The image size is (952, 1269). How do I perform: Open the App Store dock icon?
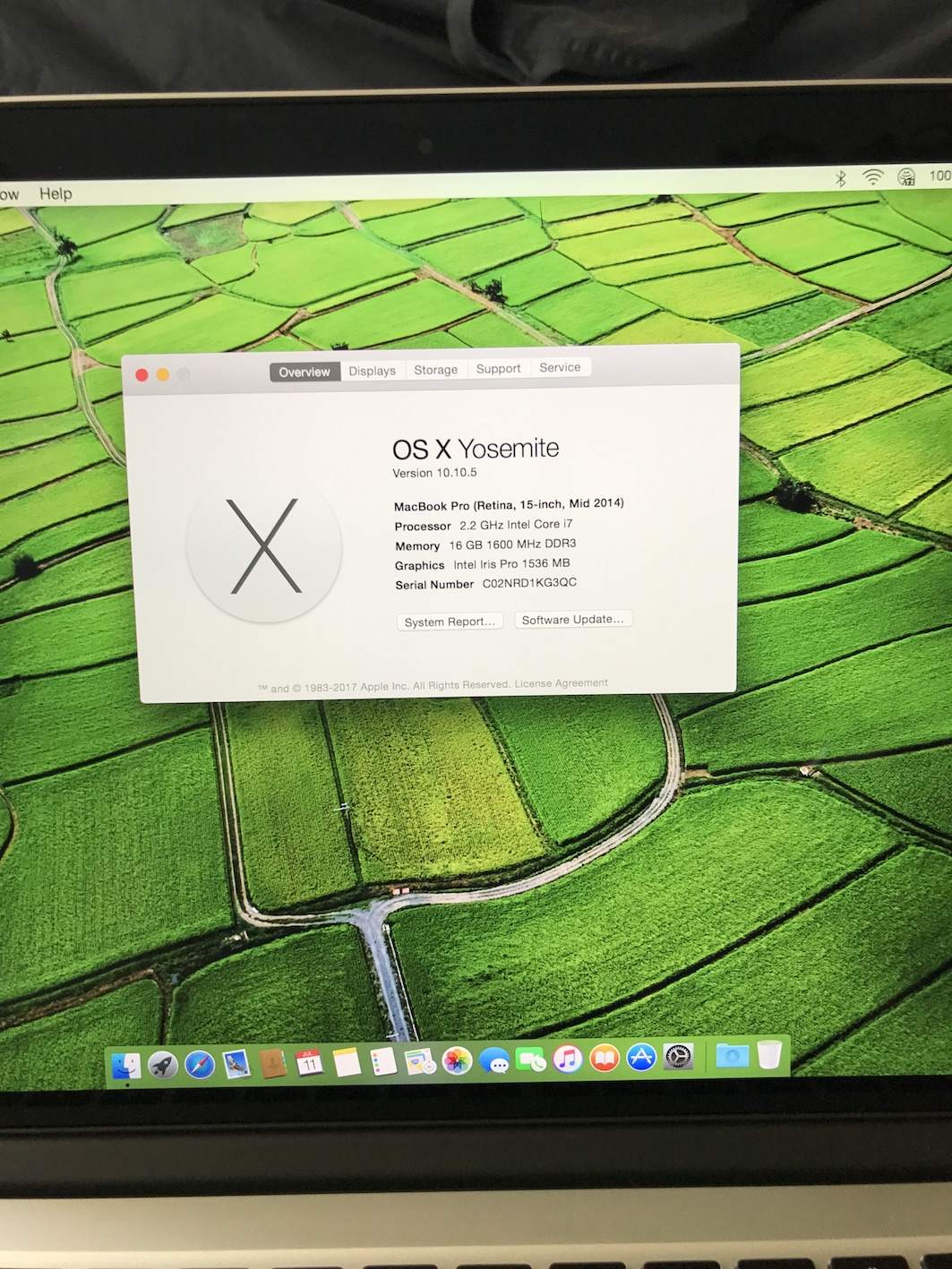[641, 1058]
